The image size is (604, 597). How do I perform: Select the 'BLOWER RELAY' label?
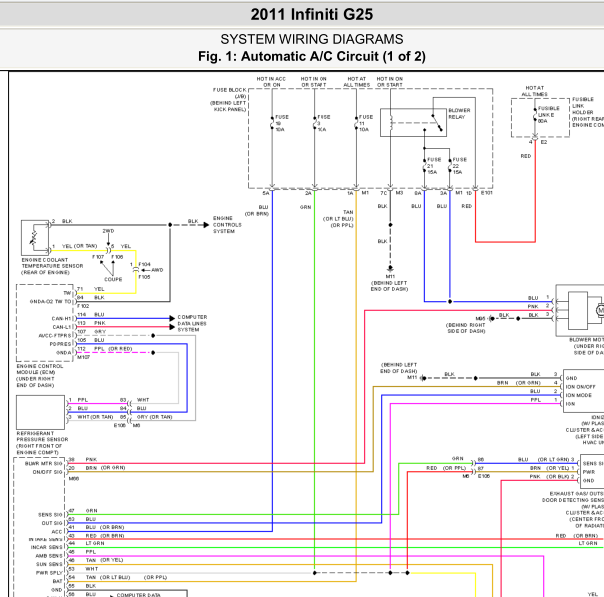[x=459, y=114]
